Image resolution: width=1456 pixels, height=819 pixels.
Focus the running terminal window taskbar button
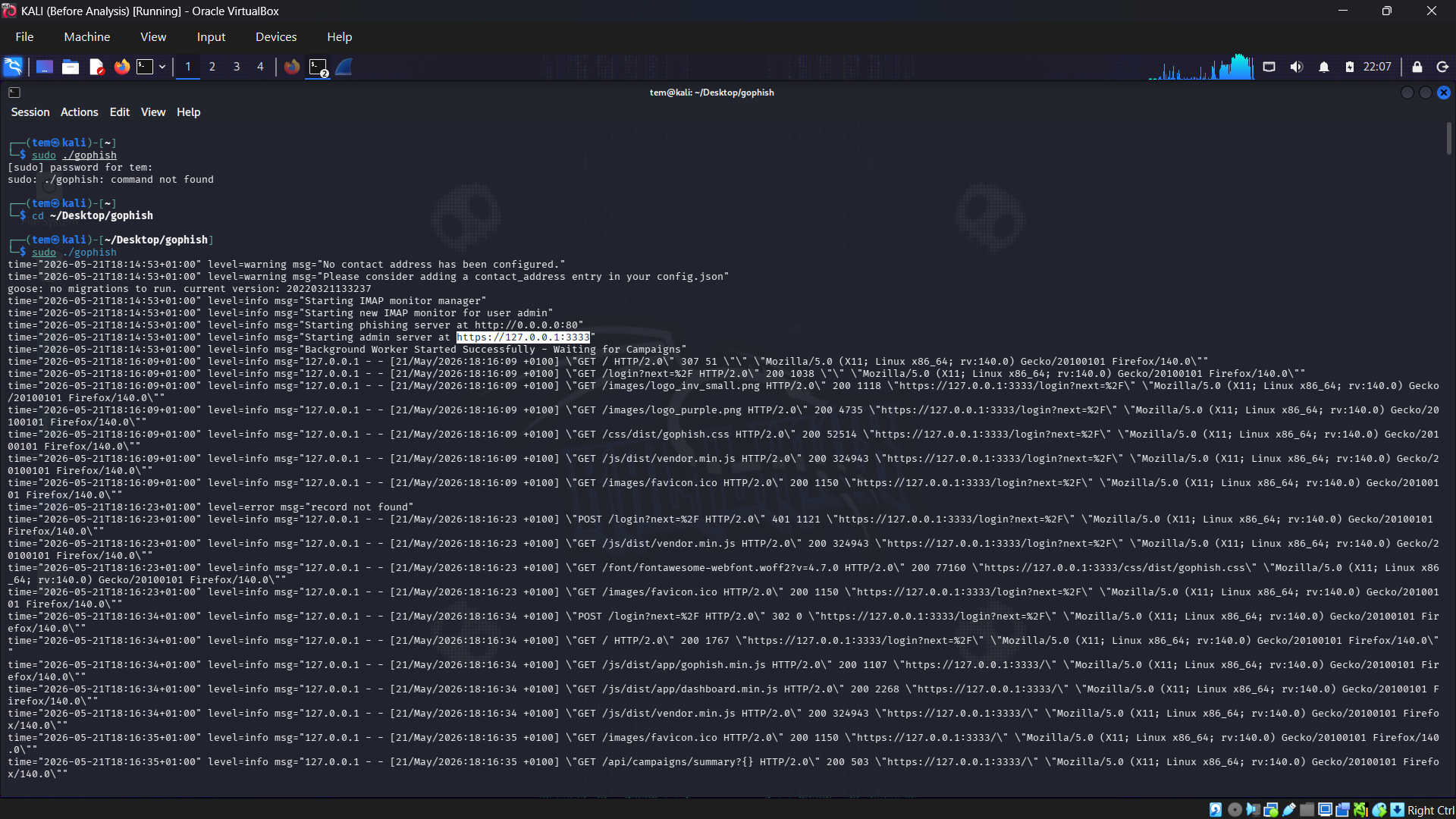[x=318, y=67]
